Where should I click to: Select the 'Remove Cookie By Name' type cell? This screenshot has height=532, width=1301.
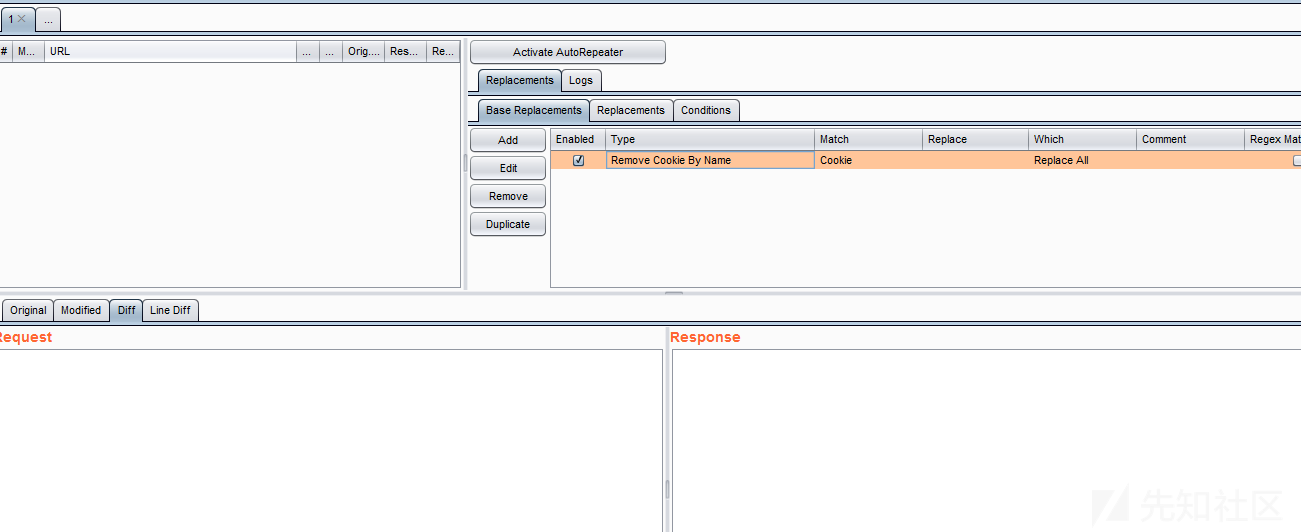click(x=710, y=160)
